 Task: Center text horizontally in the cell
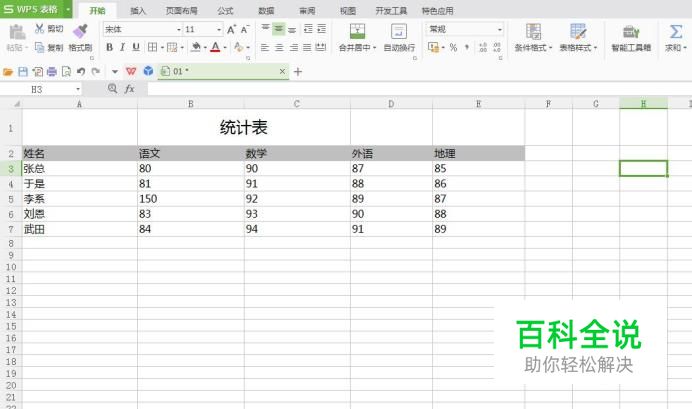(x=279, y=47)
